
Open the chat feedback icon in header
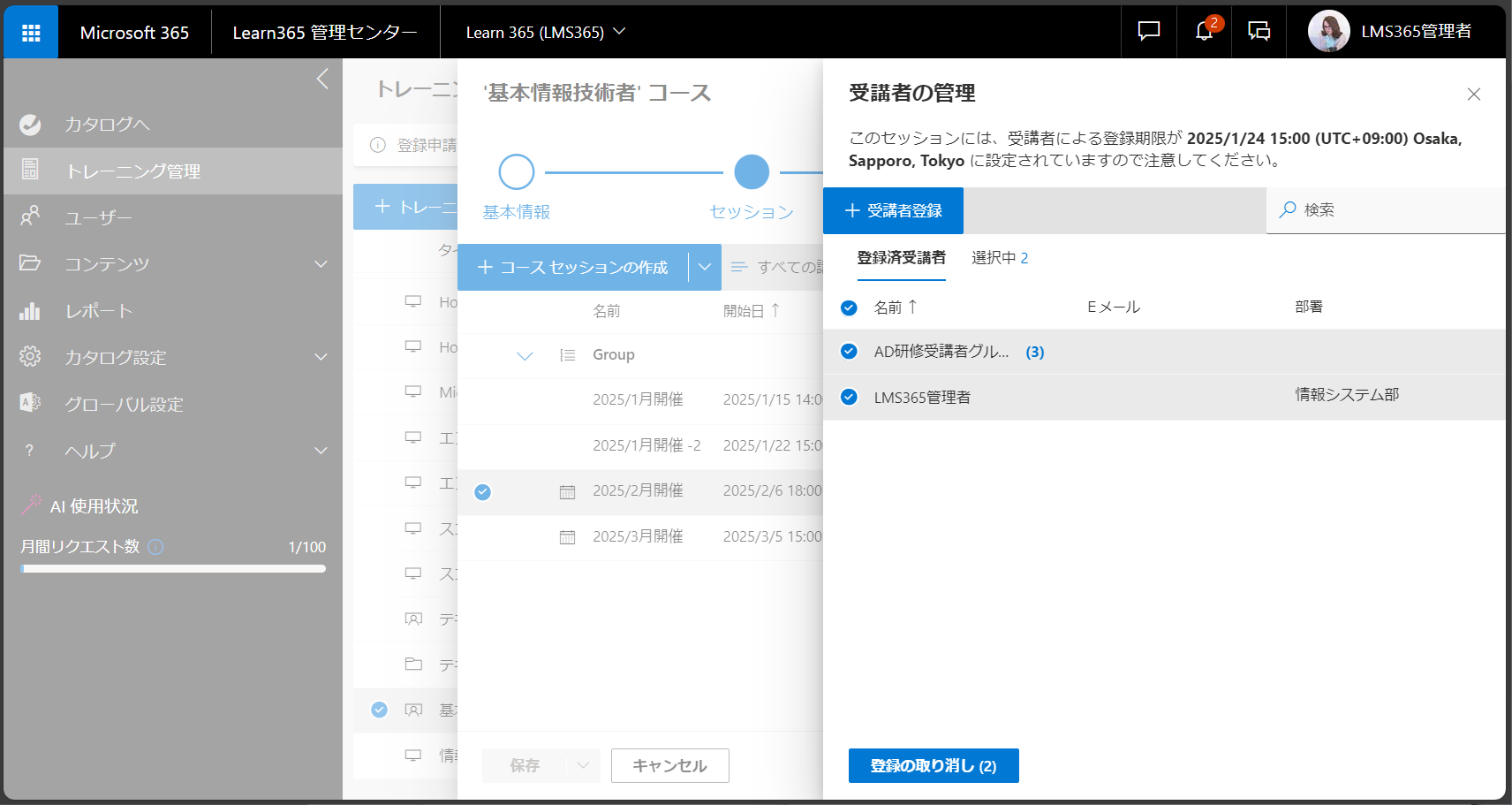[x=1148, y=32]
